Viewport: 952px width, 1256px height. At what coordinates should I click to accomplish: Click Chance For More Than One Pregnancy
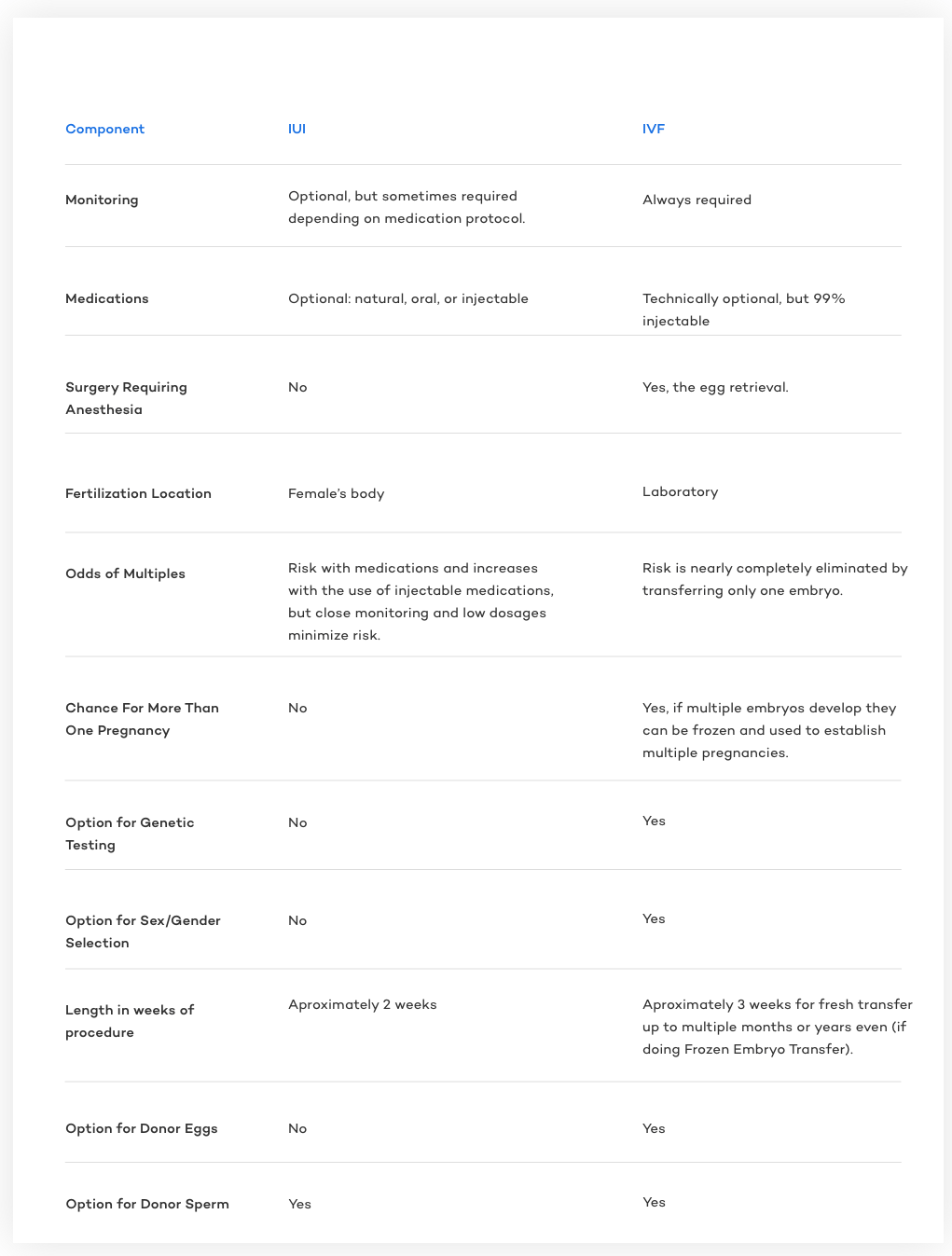(142, 719)
